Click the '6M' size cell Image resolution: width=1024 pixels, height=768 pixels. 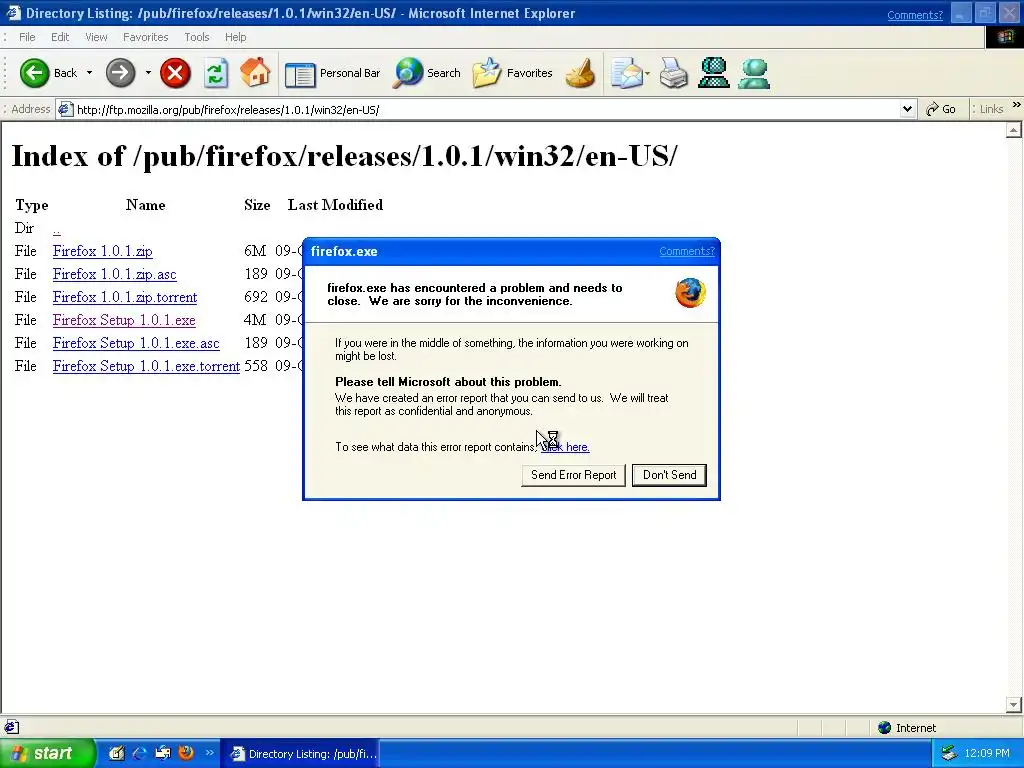point(255,251)
